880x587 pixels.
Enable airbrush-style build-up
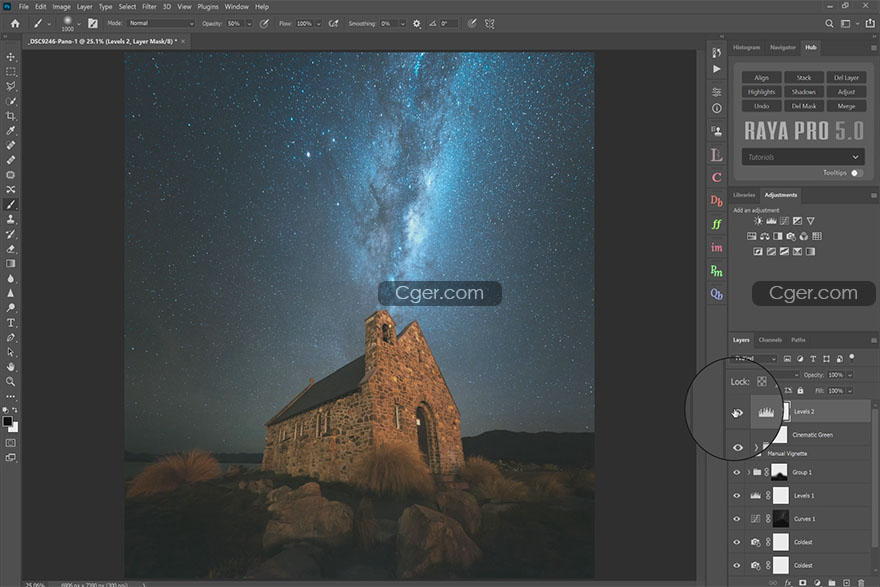click(333, 24)
